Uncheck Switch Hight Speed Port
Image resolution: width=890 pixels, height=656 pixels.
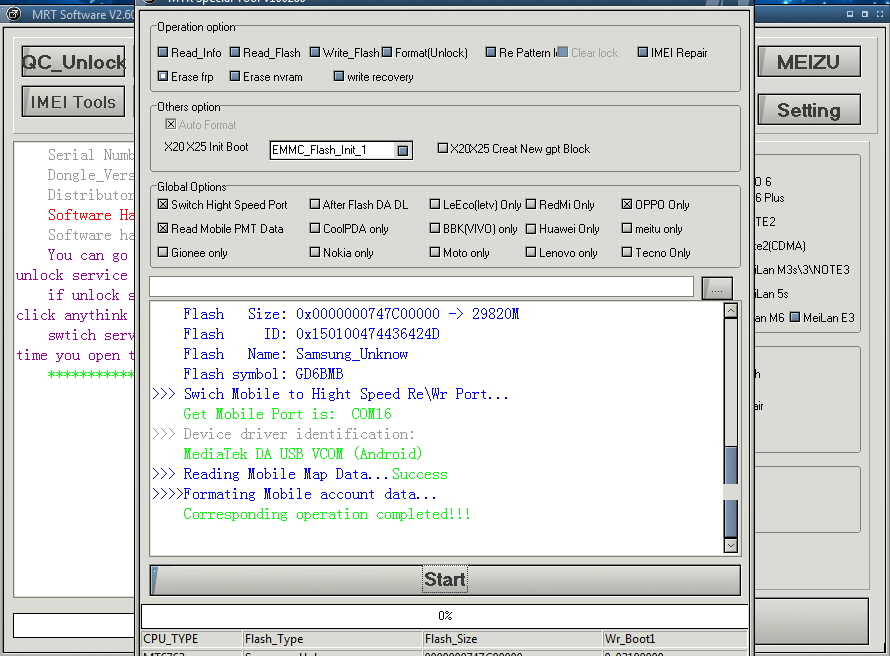pyautogui.click(x=163, y=204)
